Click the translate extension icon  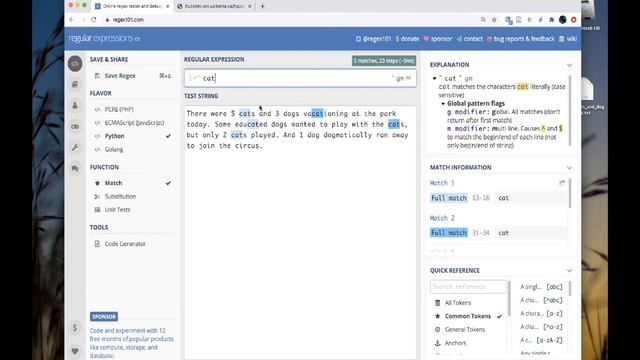509,20
